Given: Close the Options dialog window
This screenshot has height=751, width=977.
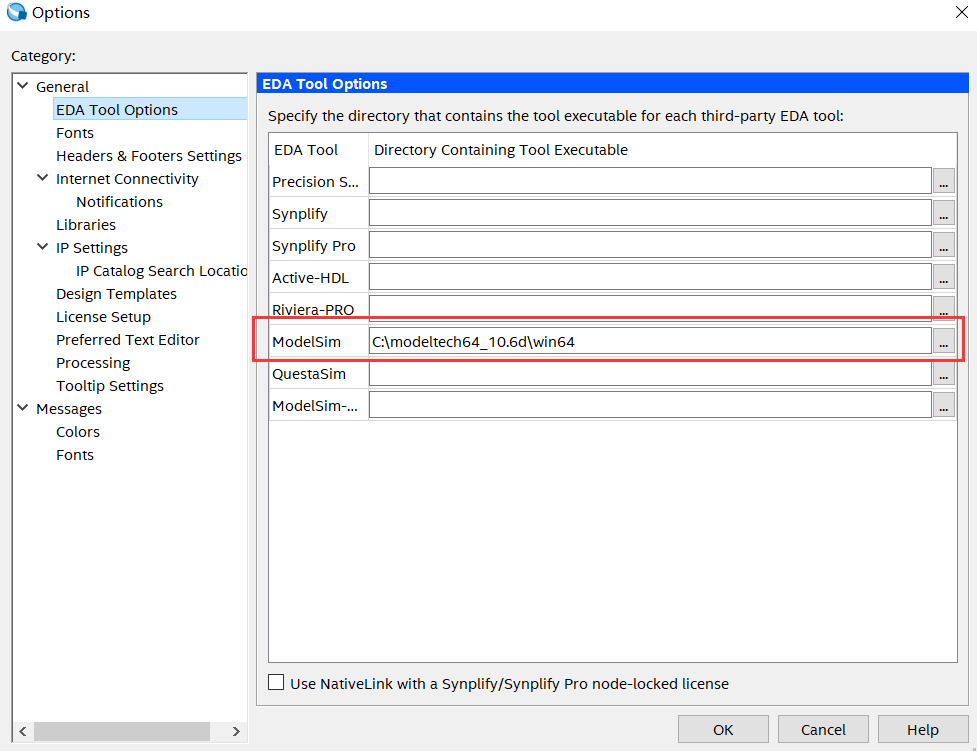Looking at the screenshot, I should click(961, 12).
